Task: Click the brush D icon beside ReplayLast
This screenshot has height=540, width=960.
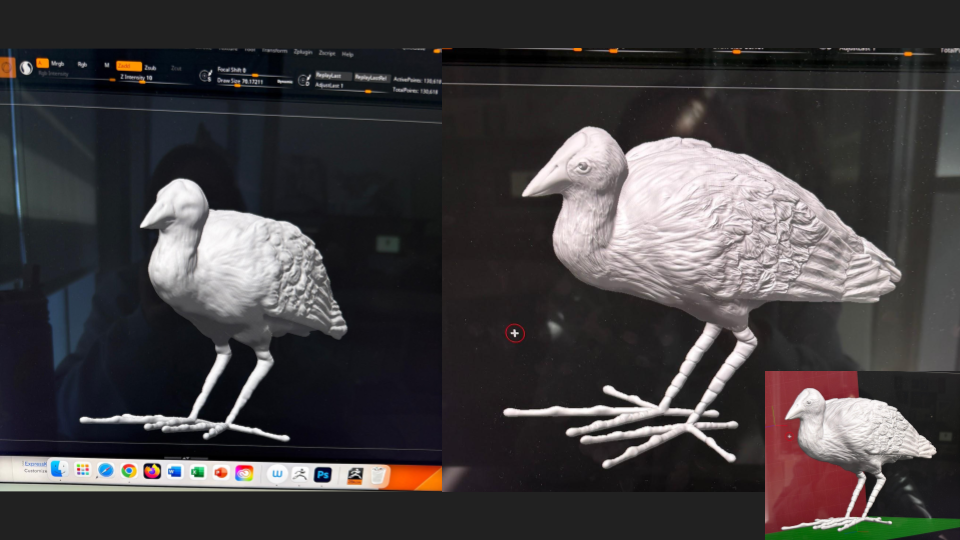Action: (x=304, y=80)
